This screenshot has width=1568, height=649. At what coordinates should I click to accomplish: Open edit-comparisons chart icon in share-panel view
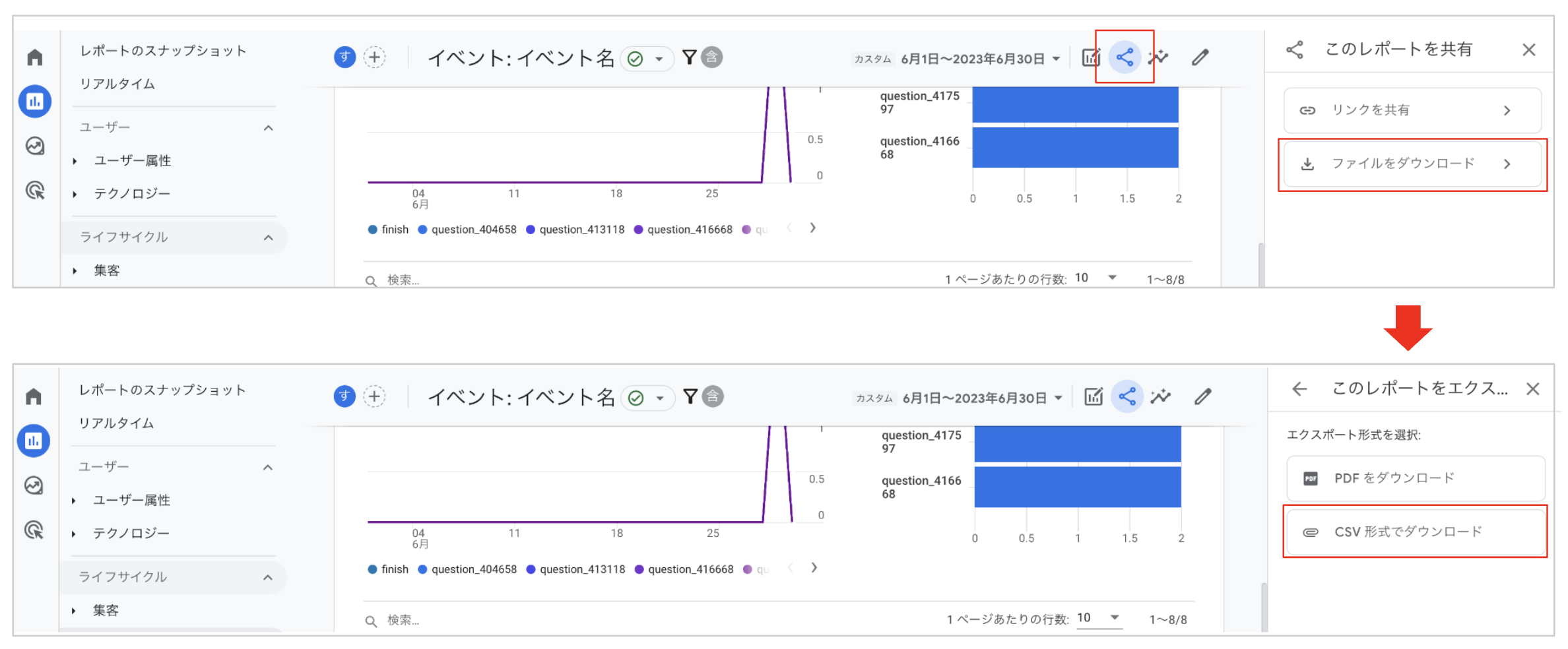(1091, 57)
